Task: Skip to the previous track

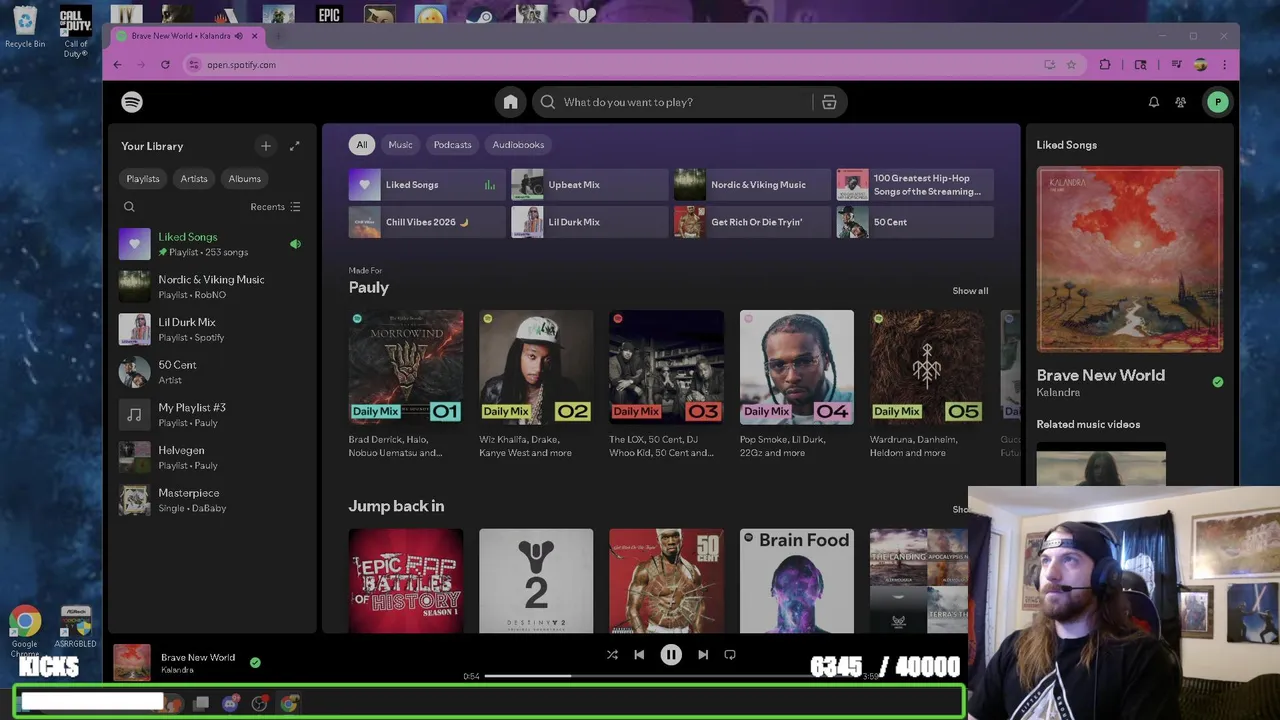Action: point(640,655)
